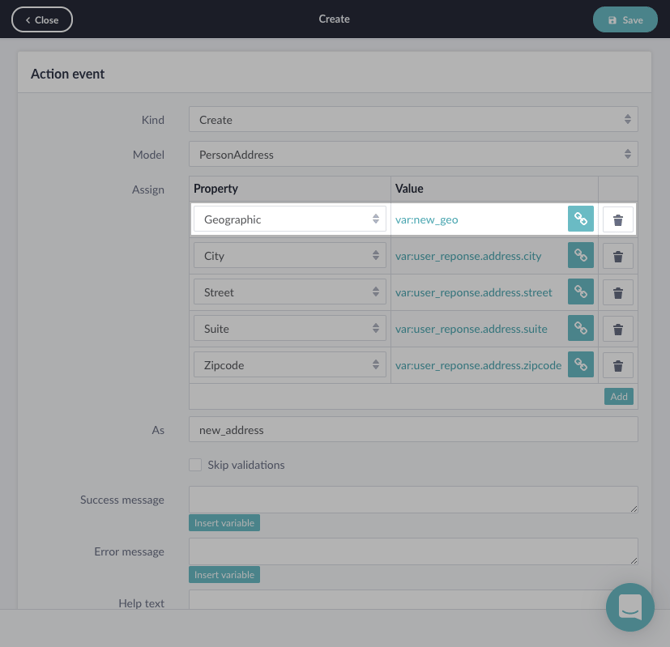Delete the City property row
The height and width of the screenshot is (647, 670).
[x=617, y=256]
